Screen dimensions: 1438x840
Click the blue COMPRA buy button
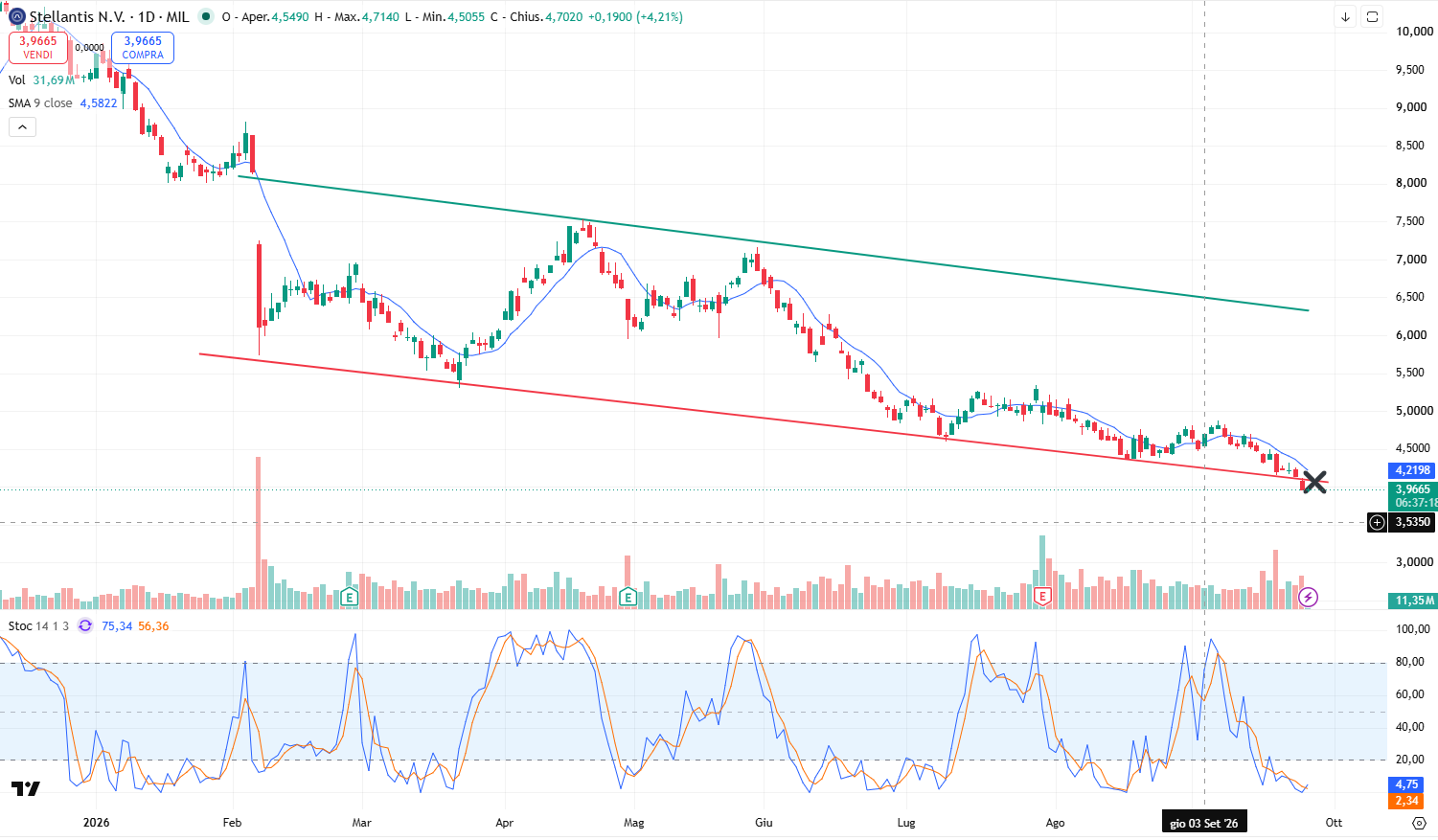point(143,48)
